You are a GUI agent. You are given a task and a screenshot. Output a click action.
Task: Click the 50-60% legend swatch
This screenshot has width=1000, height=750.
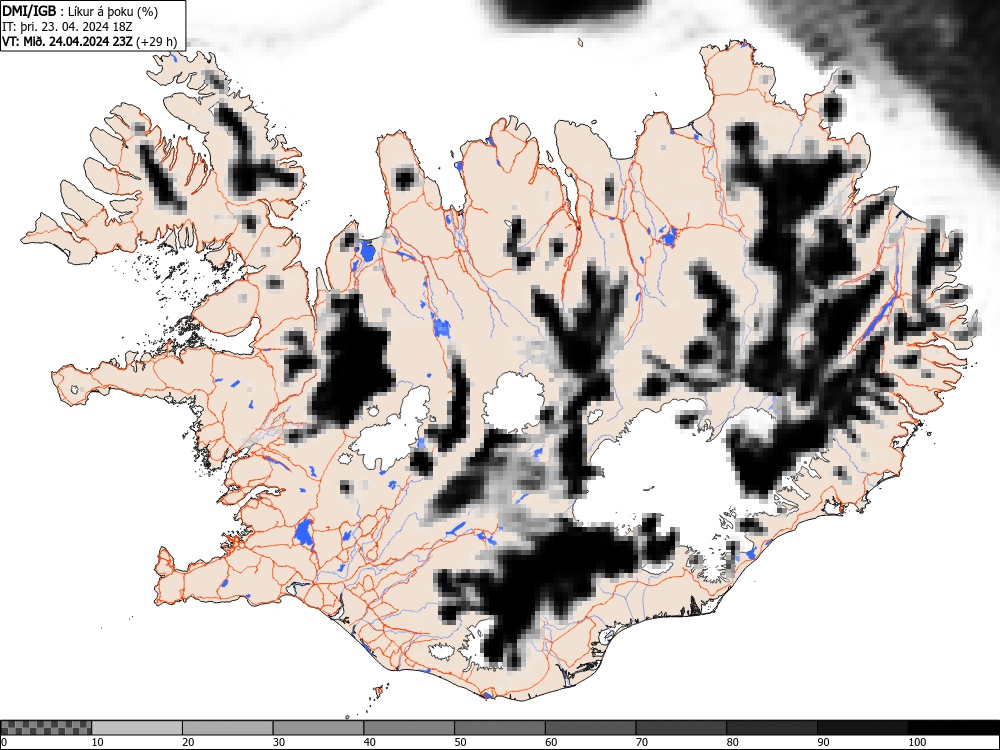(x=500, y=728)
